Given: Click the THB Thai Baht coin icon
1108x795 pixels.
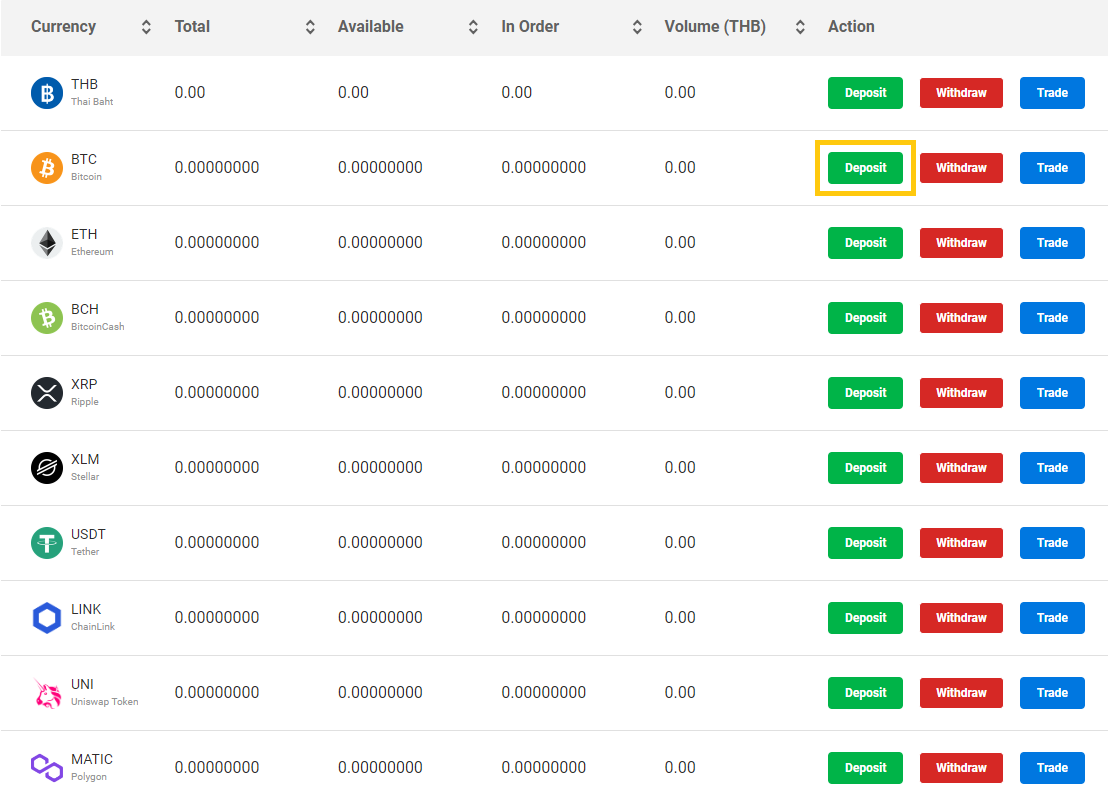Looking at the screenshot, I should (47, 93).
